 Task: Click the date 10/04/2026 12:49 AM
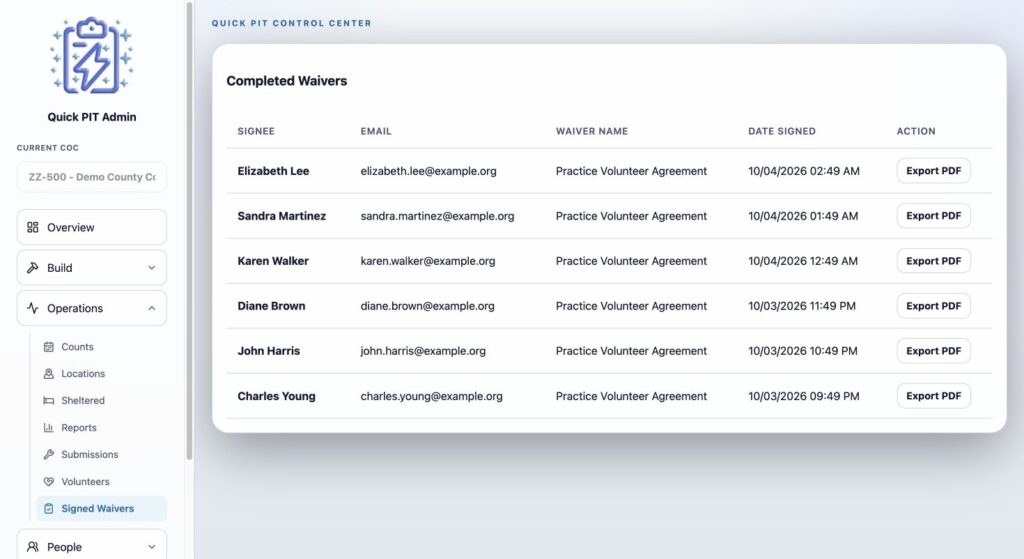coord(803,261)
